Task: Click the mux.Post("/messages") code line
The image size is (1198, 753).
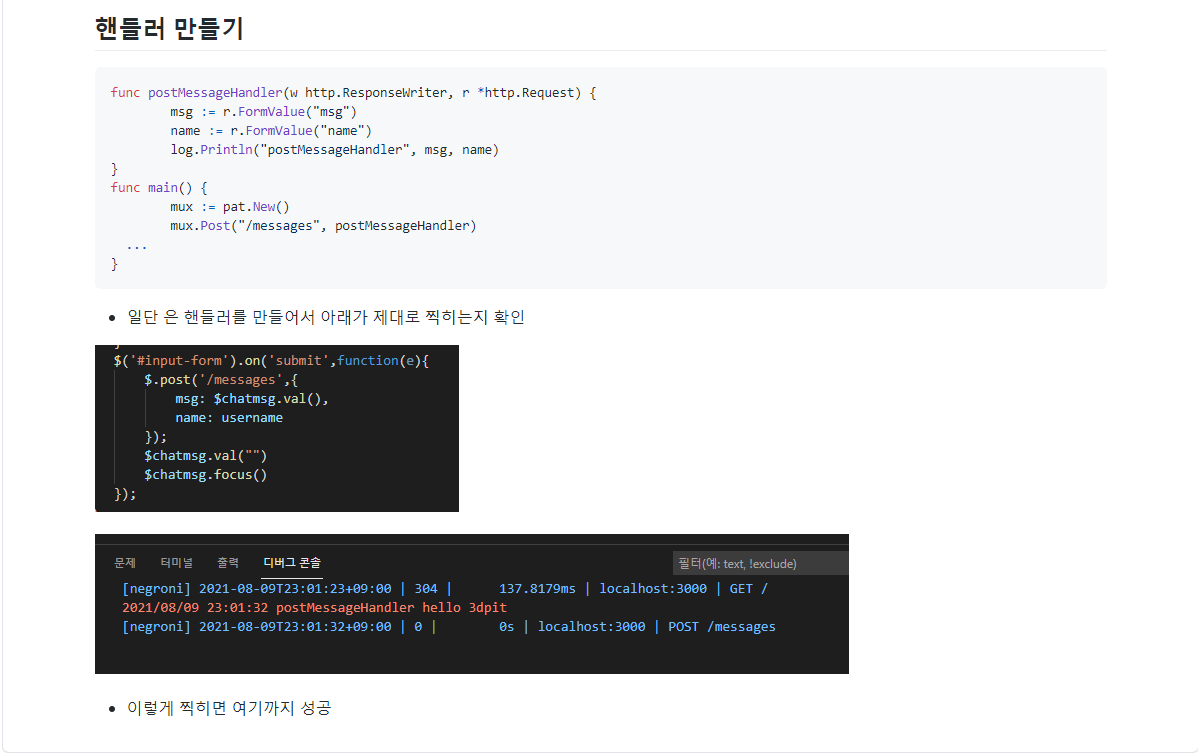Action: [x=323, y=226]
